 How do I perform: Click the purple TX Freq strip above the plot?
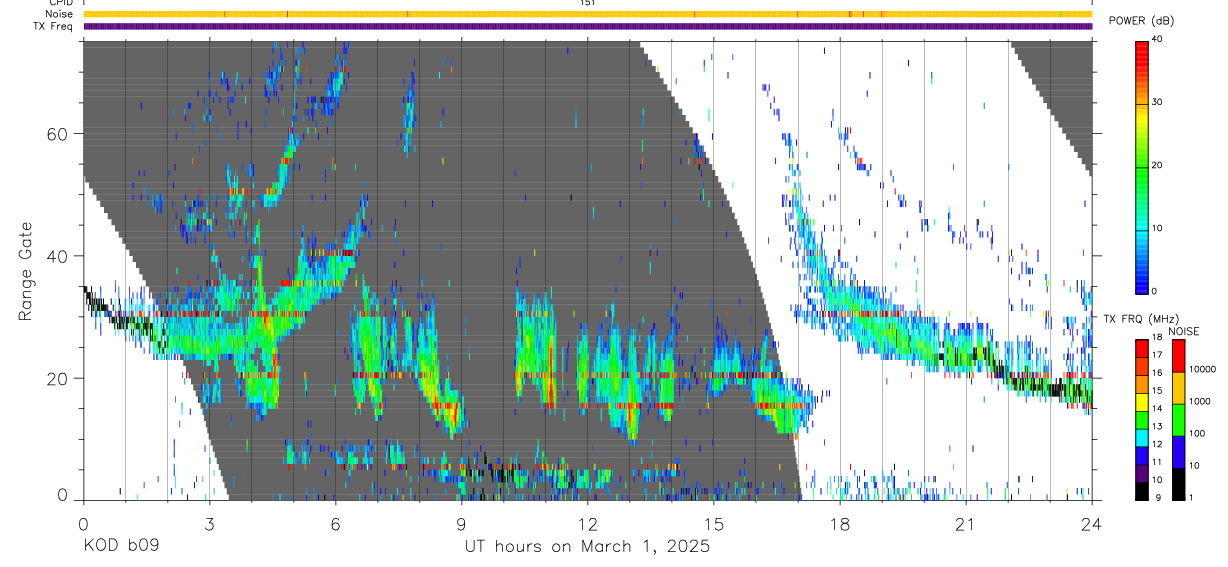[x=588, y=26]
